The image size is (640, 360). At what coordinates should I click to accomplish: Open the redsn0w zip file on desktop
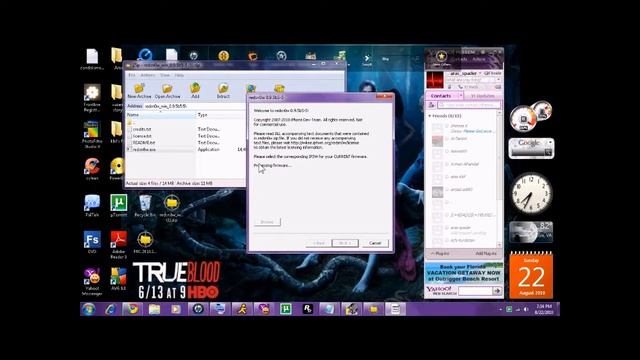(172, 209)
